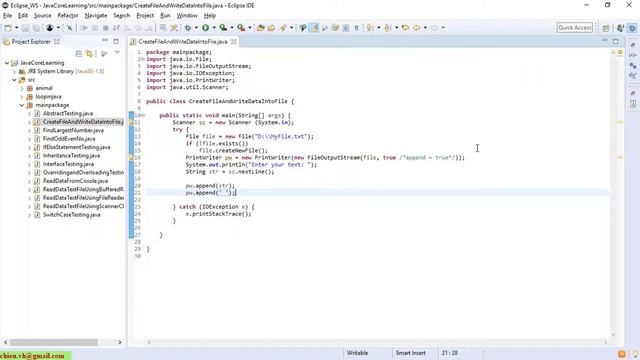Click the Skip All Breakpoints icon
Viewport: 640px width, 360px height.
click(x=69, y=28)
